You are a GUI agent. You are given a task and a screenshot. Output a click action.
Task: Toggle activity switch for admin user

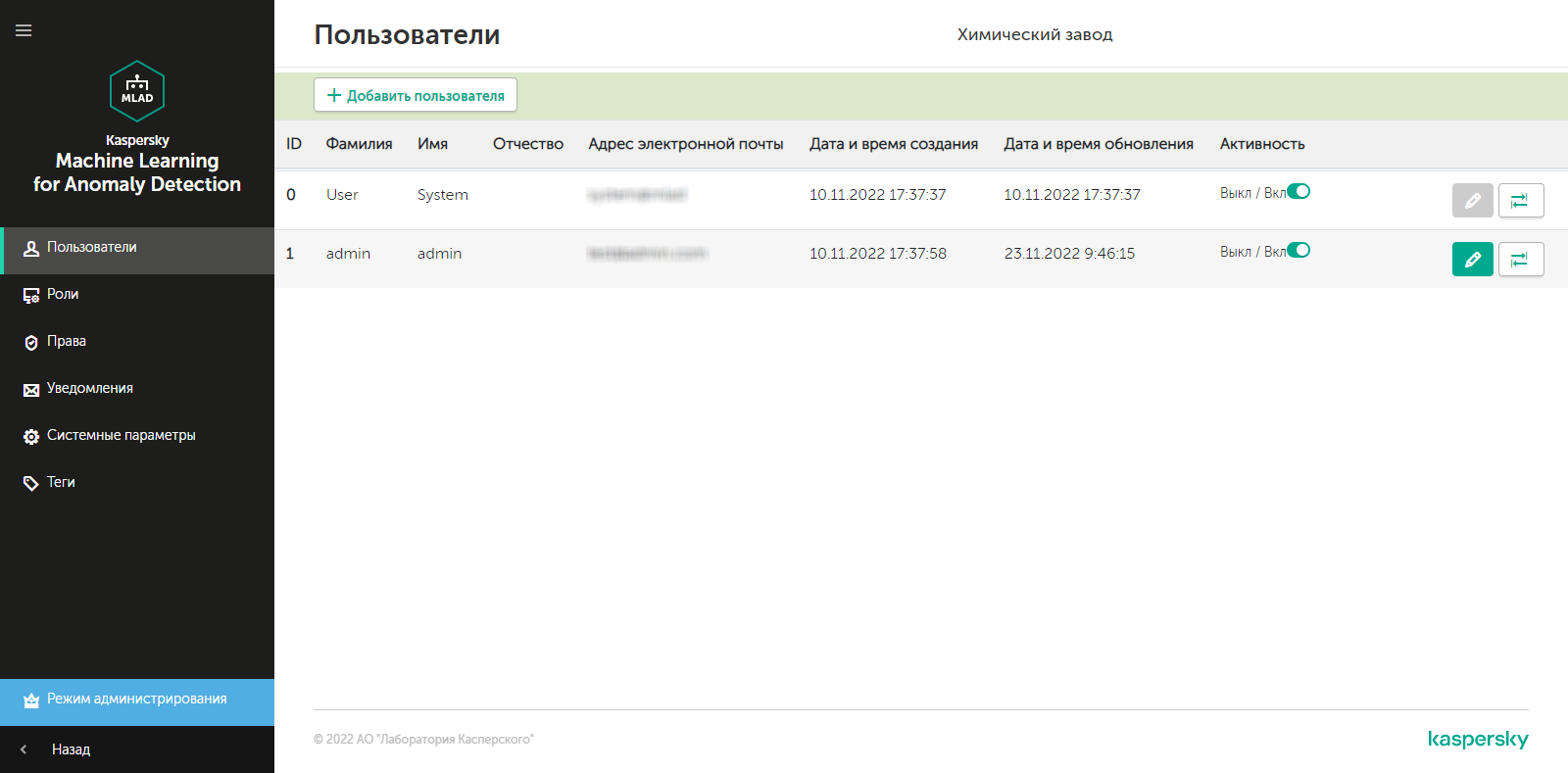tap(1298, 251)
